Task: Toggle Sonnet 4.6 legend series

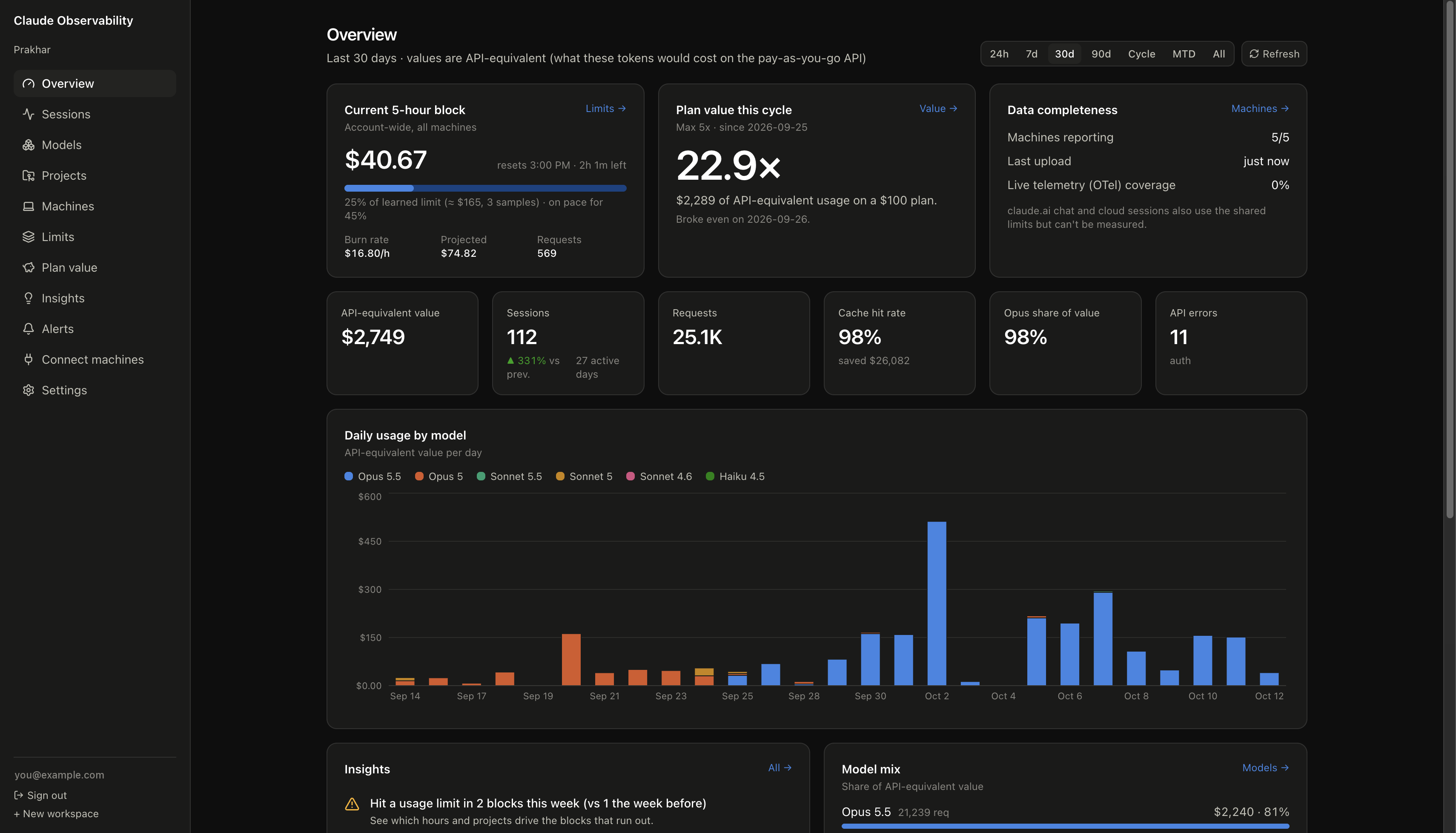Action: click(x=659, y=476)
